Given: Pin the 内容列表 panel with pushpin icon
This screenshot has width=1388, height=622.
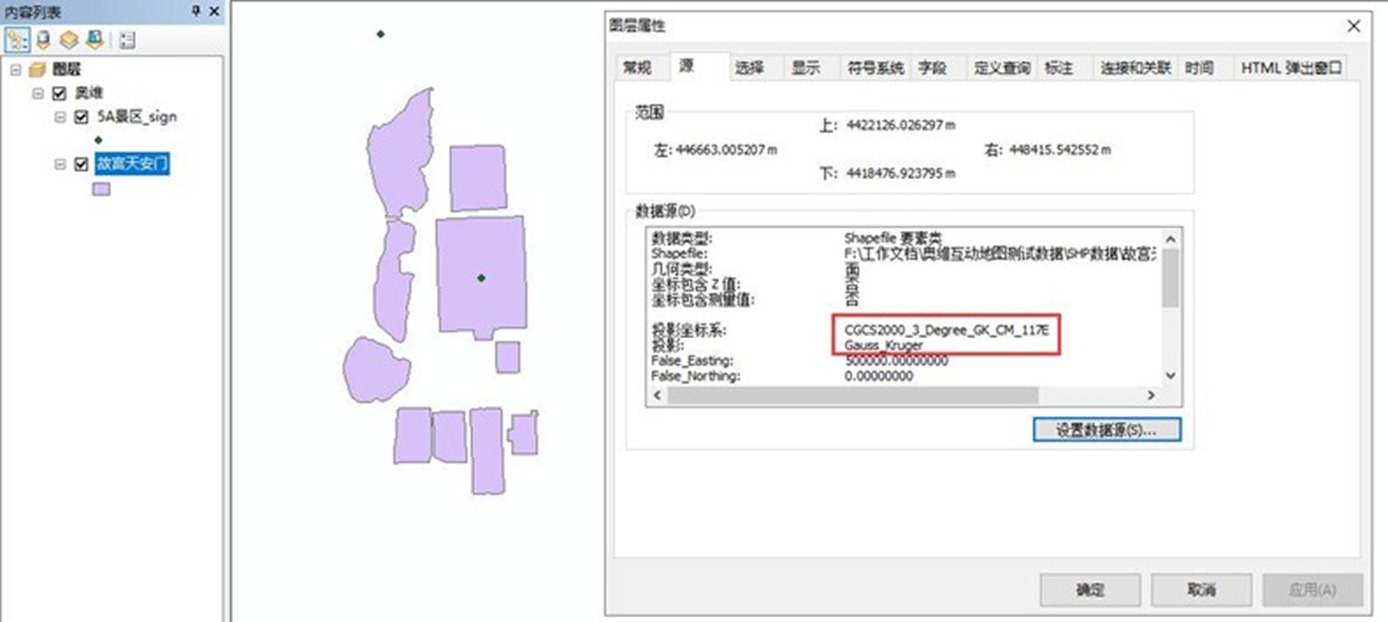Looking at the screenshot, I should click(x=196, y=11).
